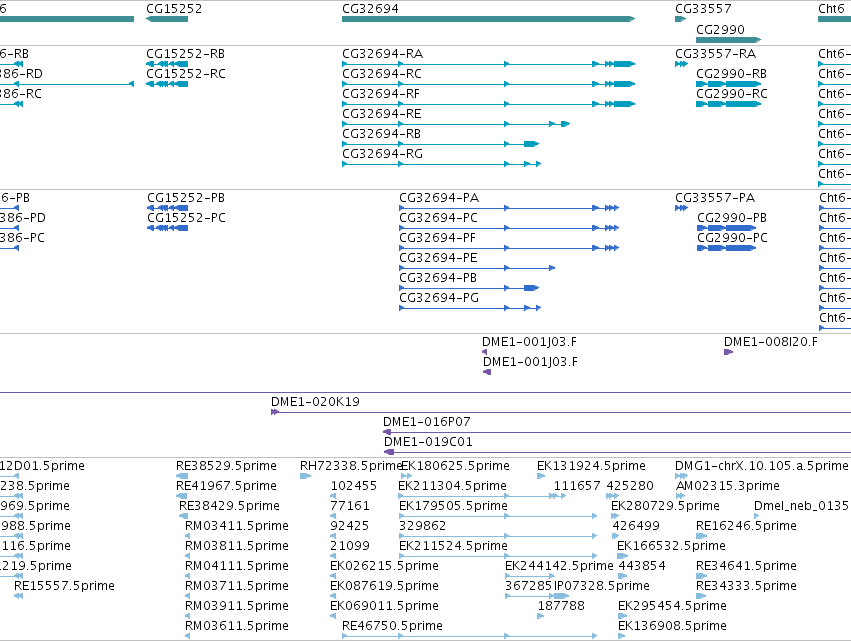Image resolution: width=851 pixels, height=641 pixels.
Task: Open transcript CG15252-RB
Action: pos(185,54)
